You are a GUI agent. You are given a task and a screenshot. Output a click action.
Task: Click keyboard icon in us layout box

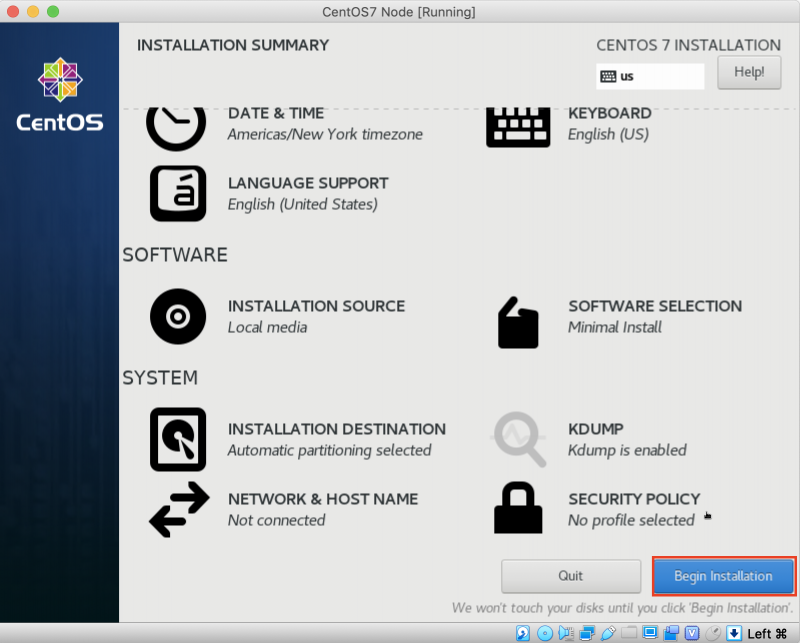pyautogui.click(x=608, y=77)
